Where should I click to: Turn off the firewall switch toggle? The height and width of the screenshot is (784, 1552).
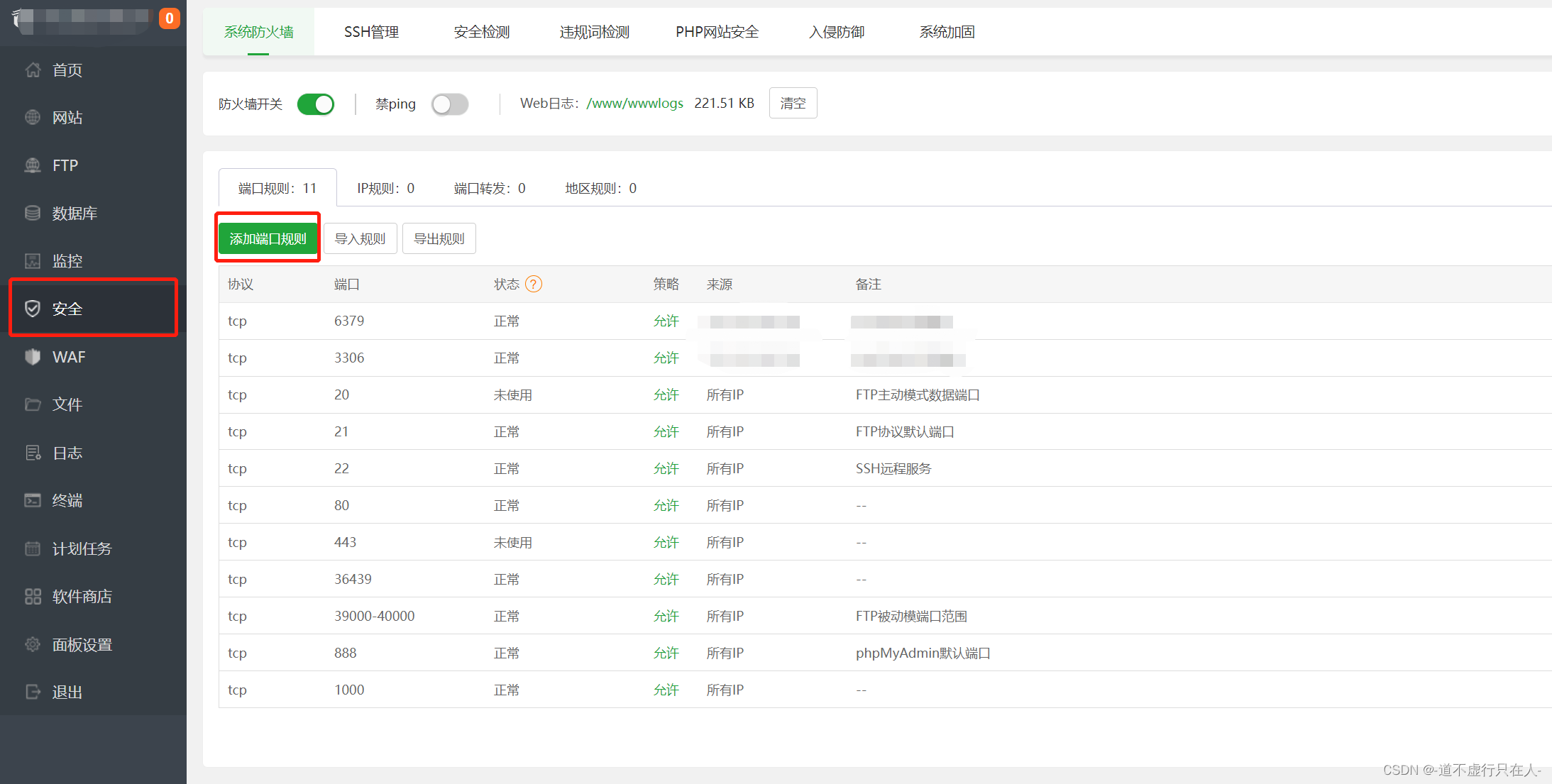coord(316,104)
